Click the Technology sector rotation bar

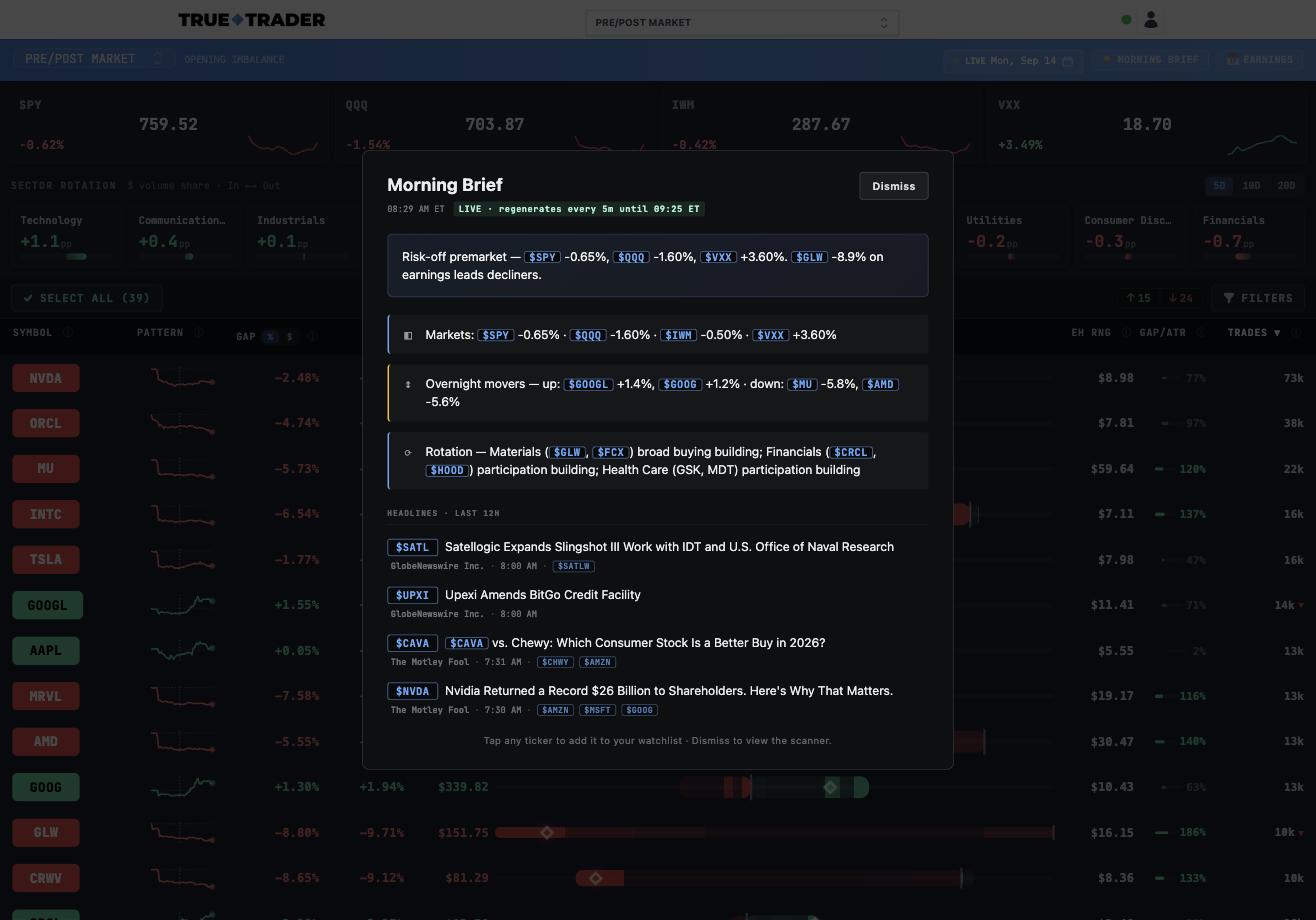pos(66,257)
